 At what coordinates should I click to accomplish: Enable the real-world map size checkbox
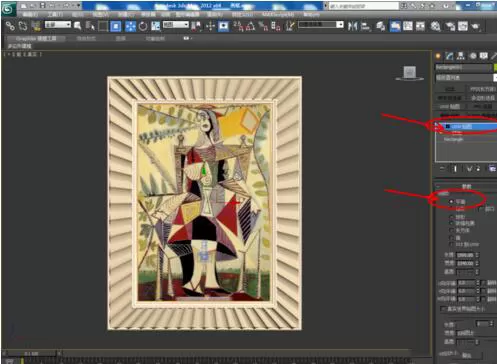(x=443, y=309)
